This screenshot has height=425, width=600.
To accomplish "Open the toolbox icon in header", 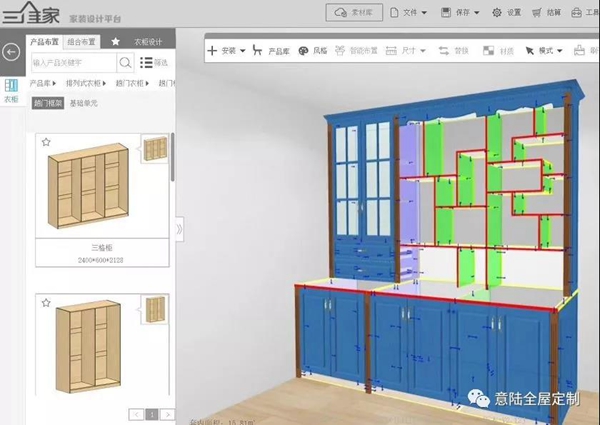I will tap(576, 13).
